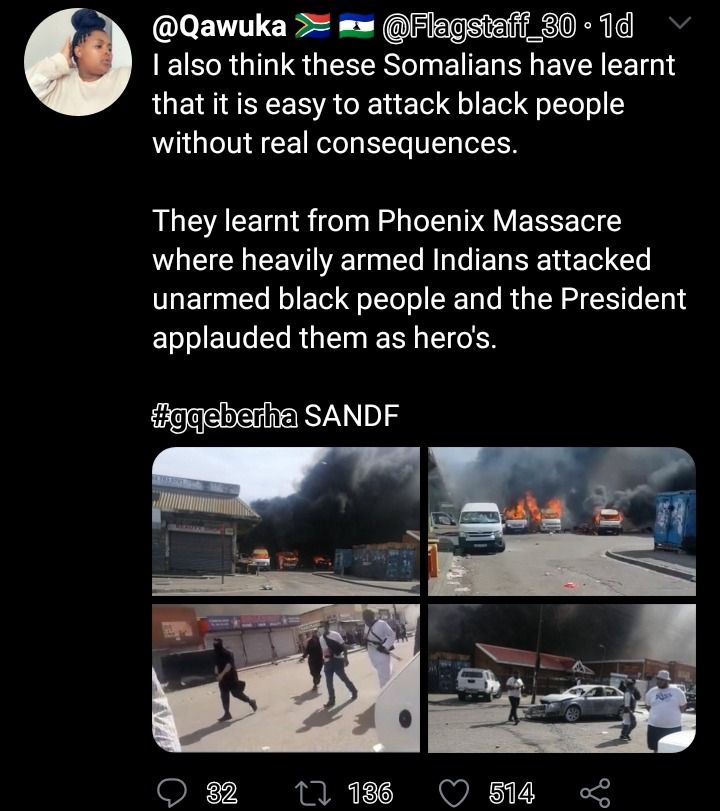Click the South African flag emoji

click(x=312, y=25)
